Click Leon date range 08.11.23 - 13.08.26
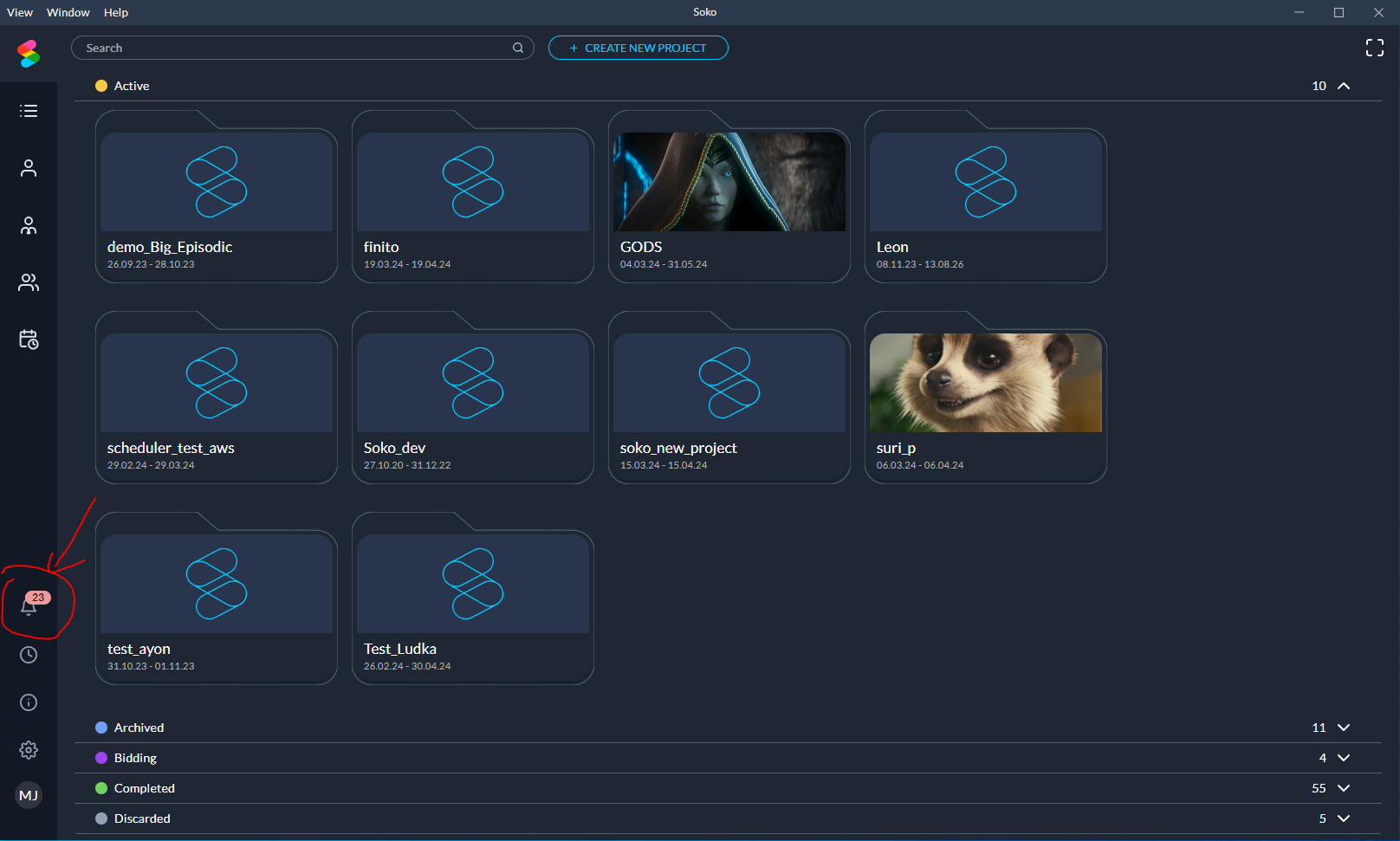Viewport: 1400px width, 841px height. click(x=920, y=264)
